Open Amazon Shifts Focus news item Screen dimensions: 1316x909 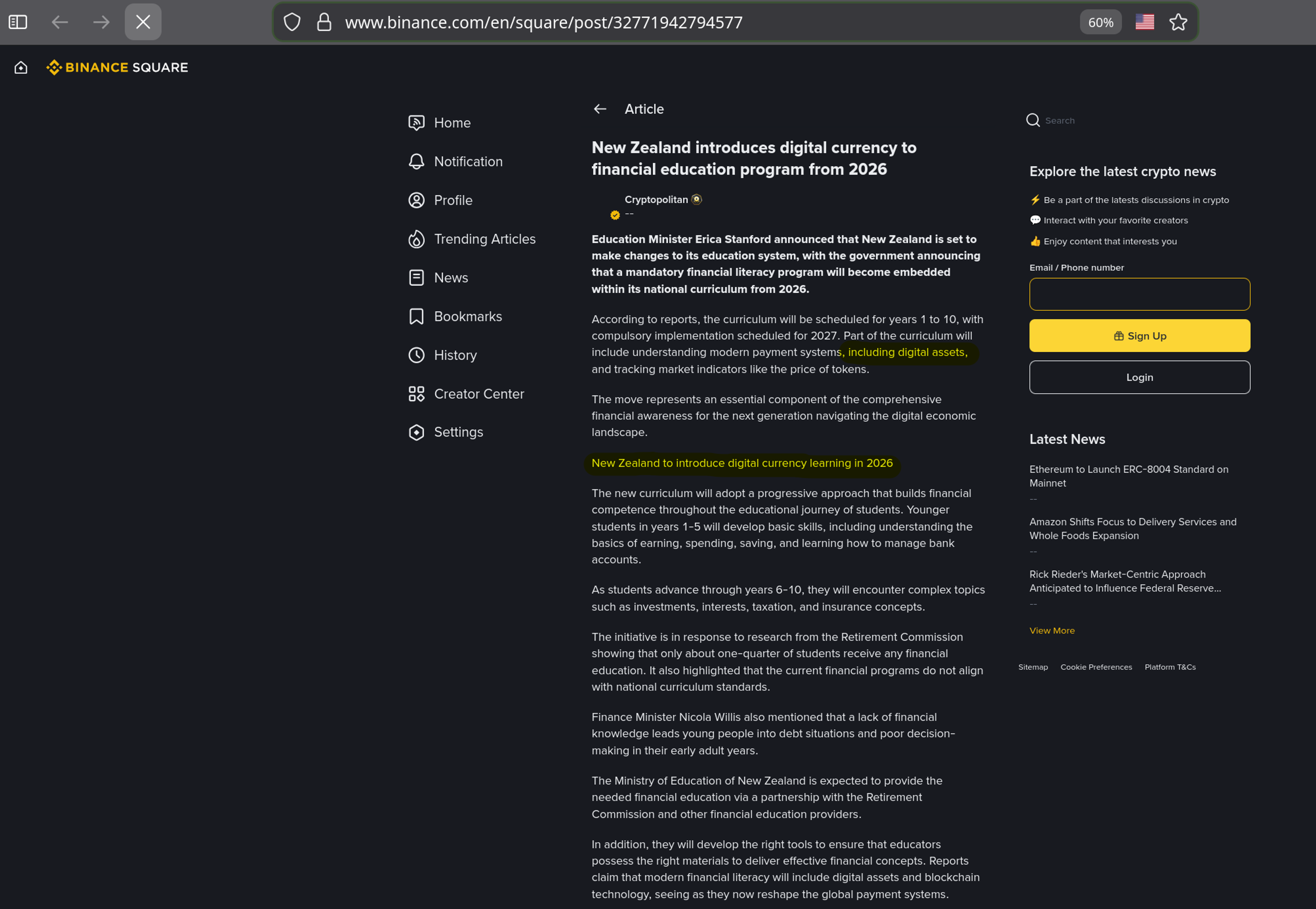tap(1133, 528)
